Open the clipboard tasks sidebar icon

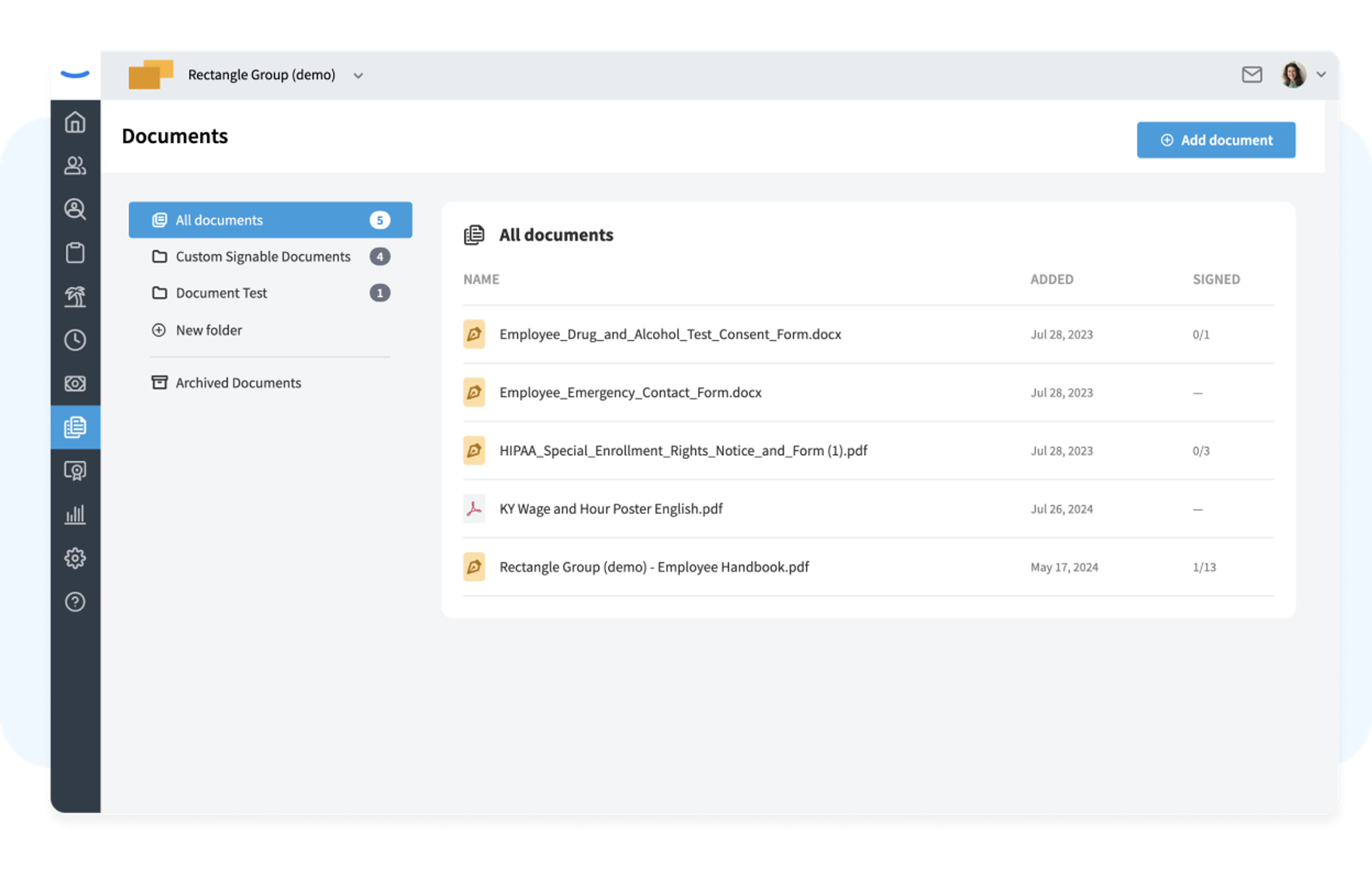point(75,253)
